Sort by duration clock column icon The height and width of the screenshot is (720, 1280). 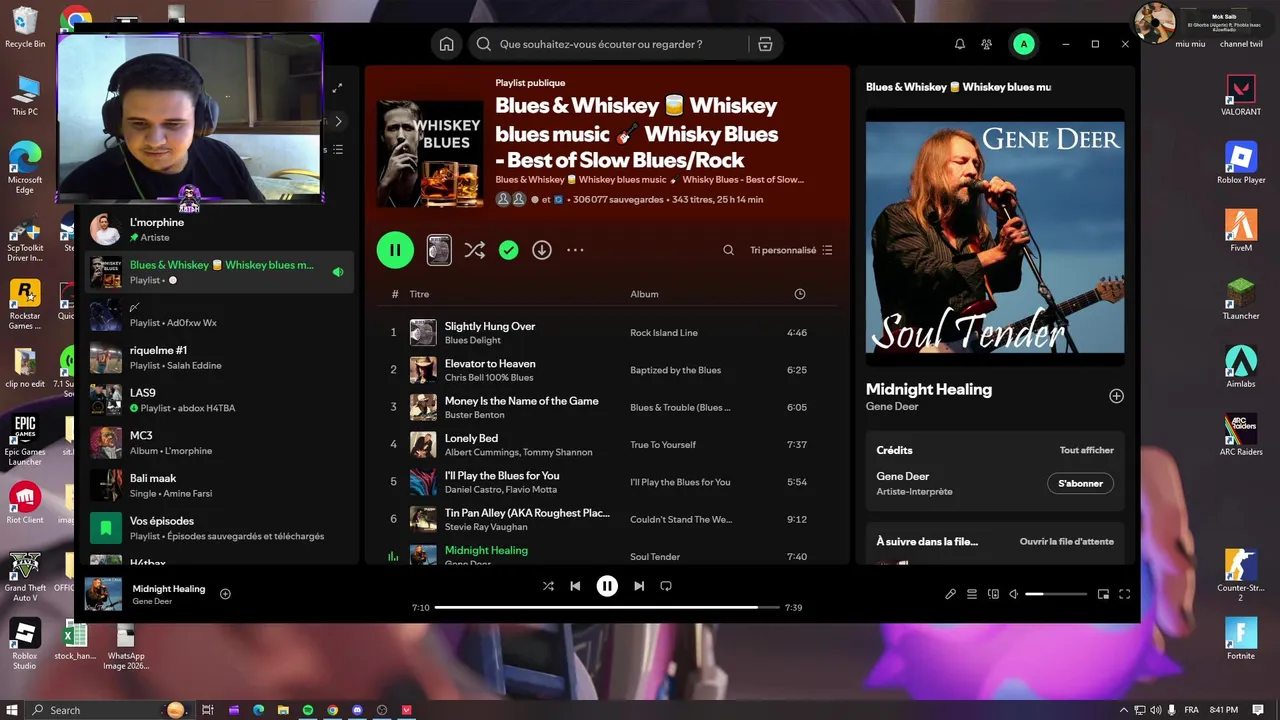[x=799, y=294]
